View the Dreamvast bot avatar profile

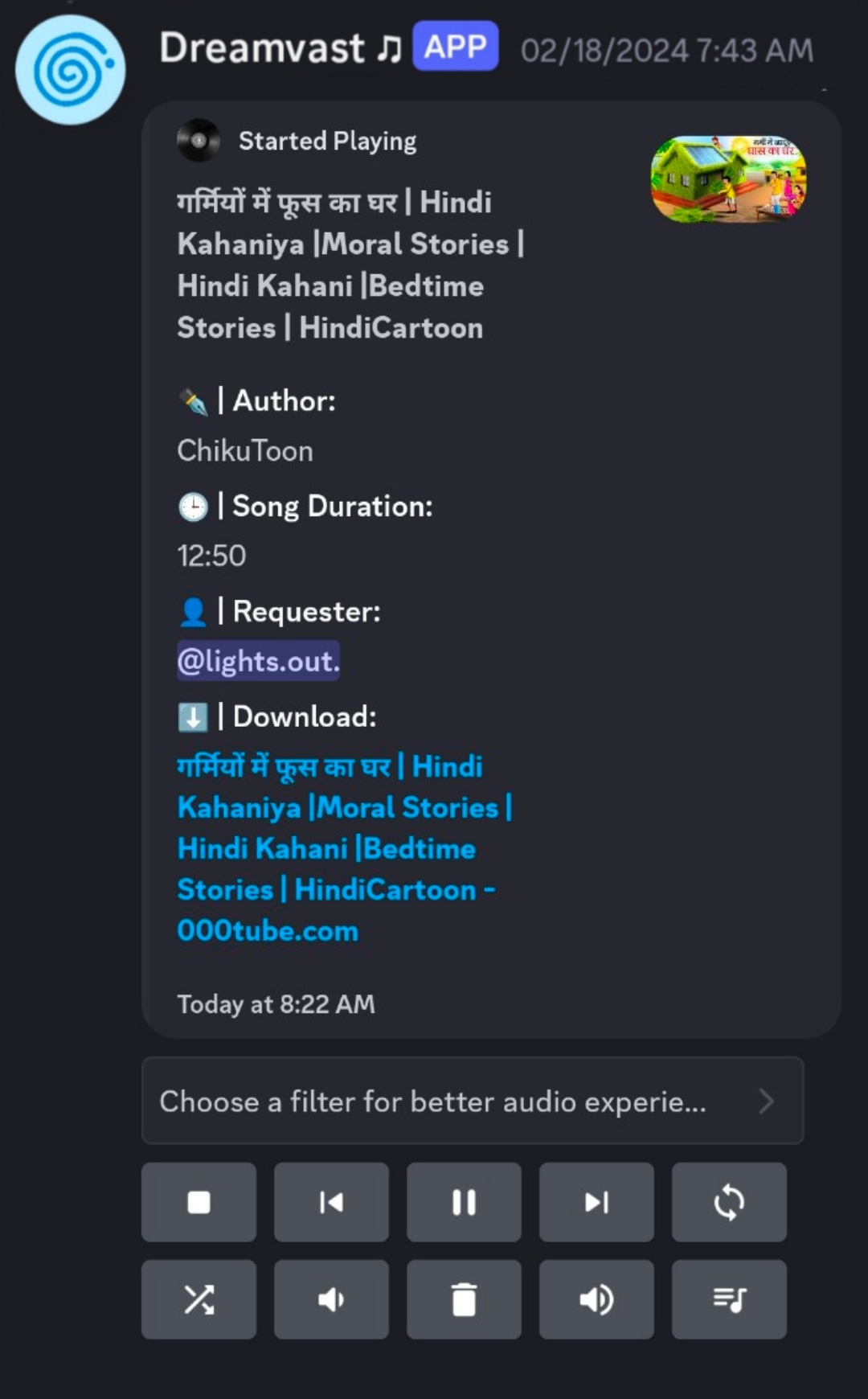click(71, 70)
